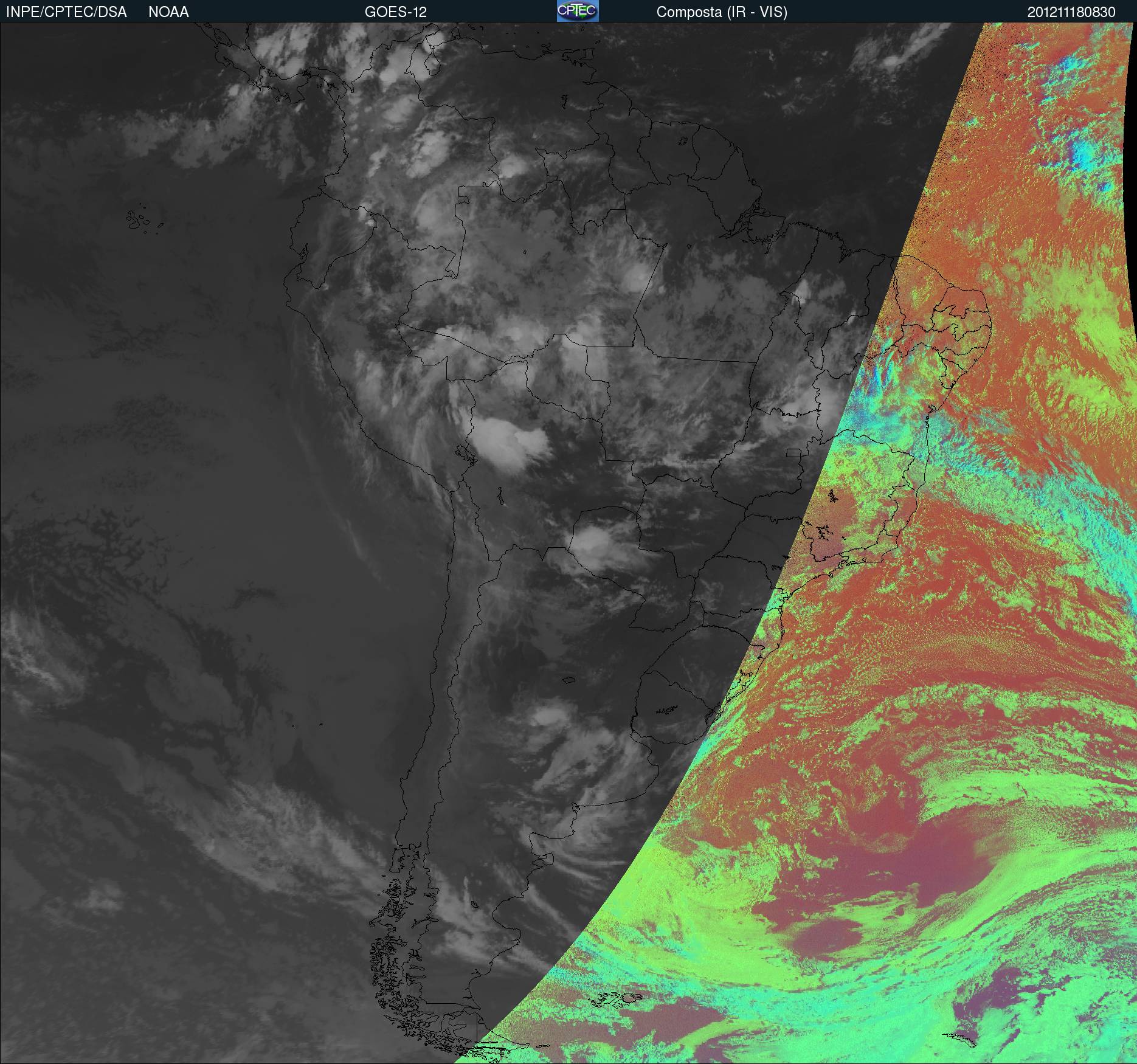Select the Composta (IR - VIS) title
Screen dimensions: 1137x1064
722,12
